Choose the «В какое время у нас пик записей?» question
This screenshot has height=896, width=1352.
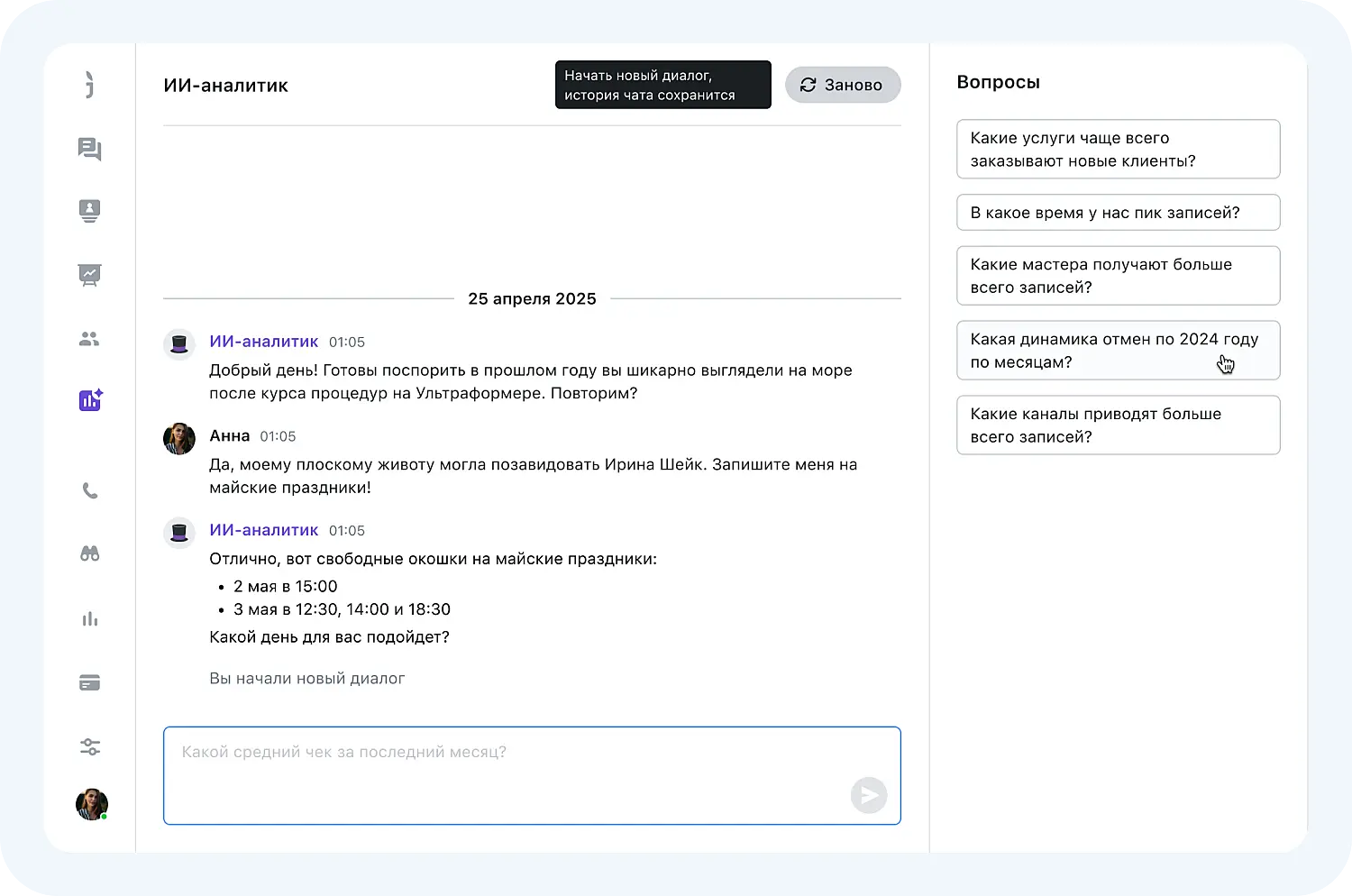[x=1118, y=213]
